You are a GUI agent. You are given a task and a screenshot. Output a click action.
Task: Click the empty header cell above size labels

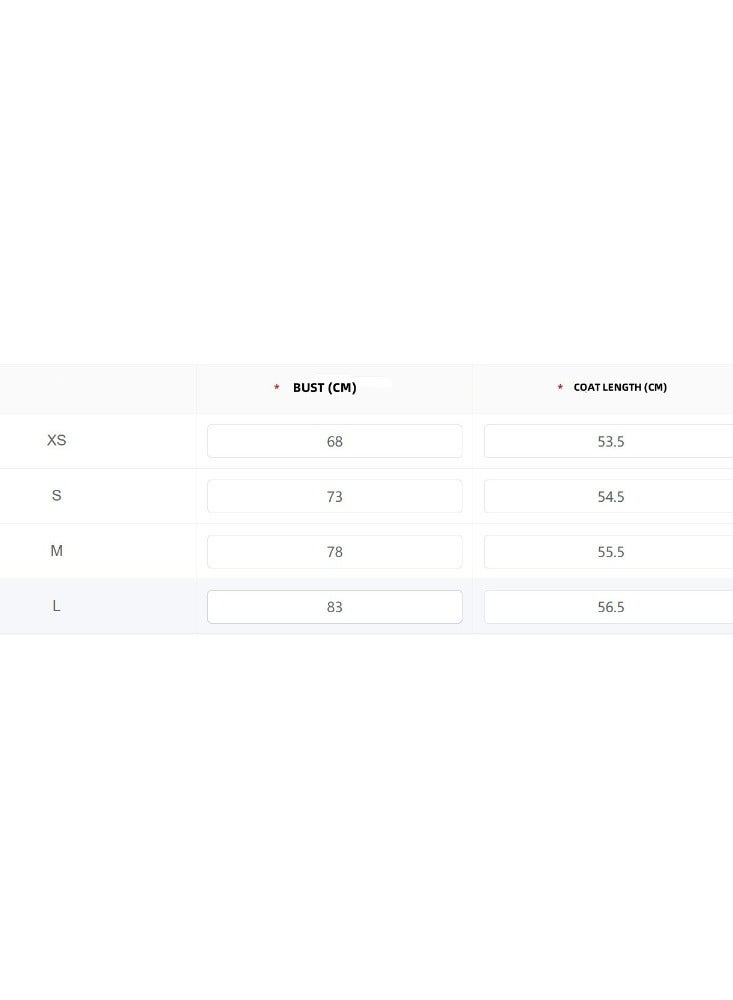pyautogui.click(x=98, y=389)
